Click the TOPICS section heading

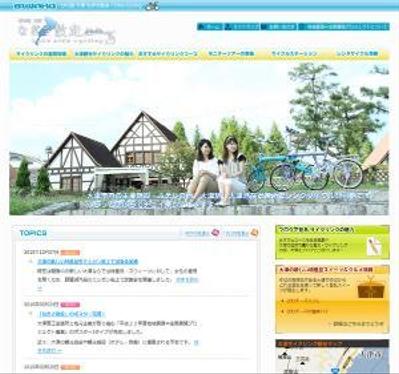click(33, 233)
